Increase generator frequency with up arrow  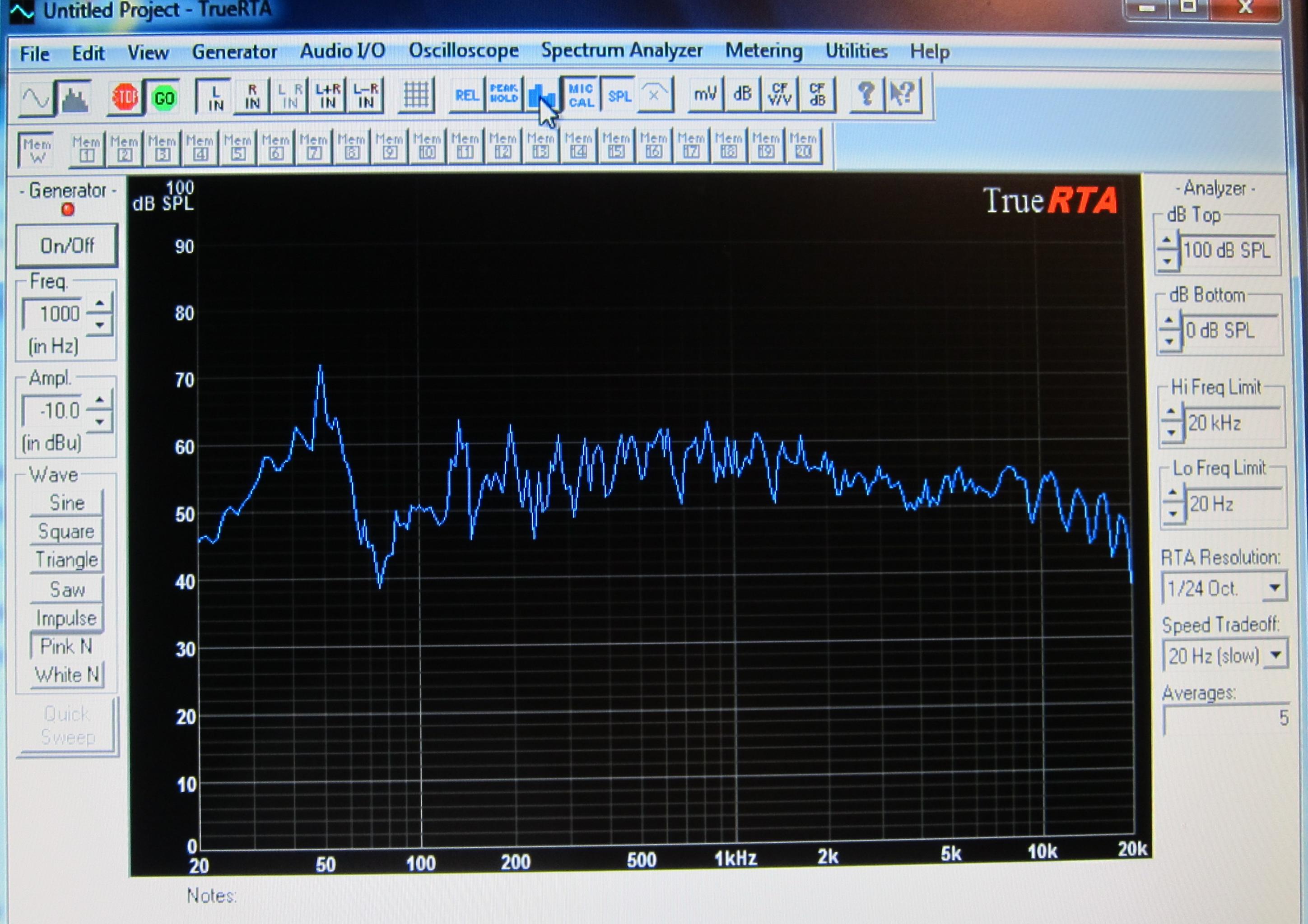pyautogui.click(x=100, y=304)
